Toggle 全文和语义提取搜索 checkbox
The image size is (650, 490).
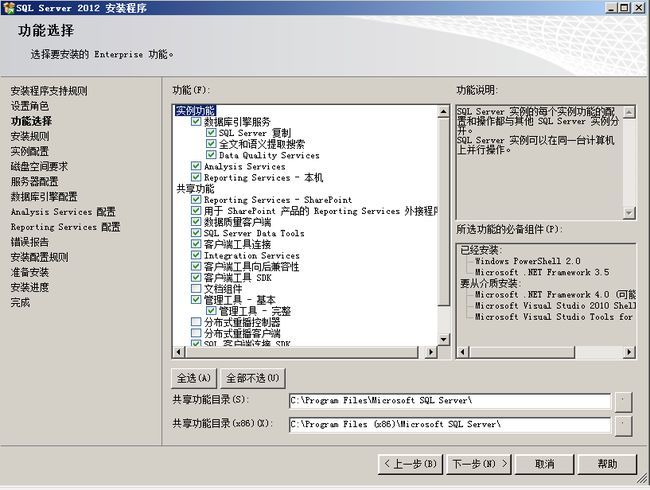click(211, 144)
